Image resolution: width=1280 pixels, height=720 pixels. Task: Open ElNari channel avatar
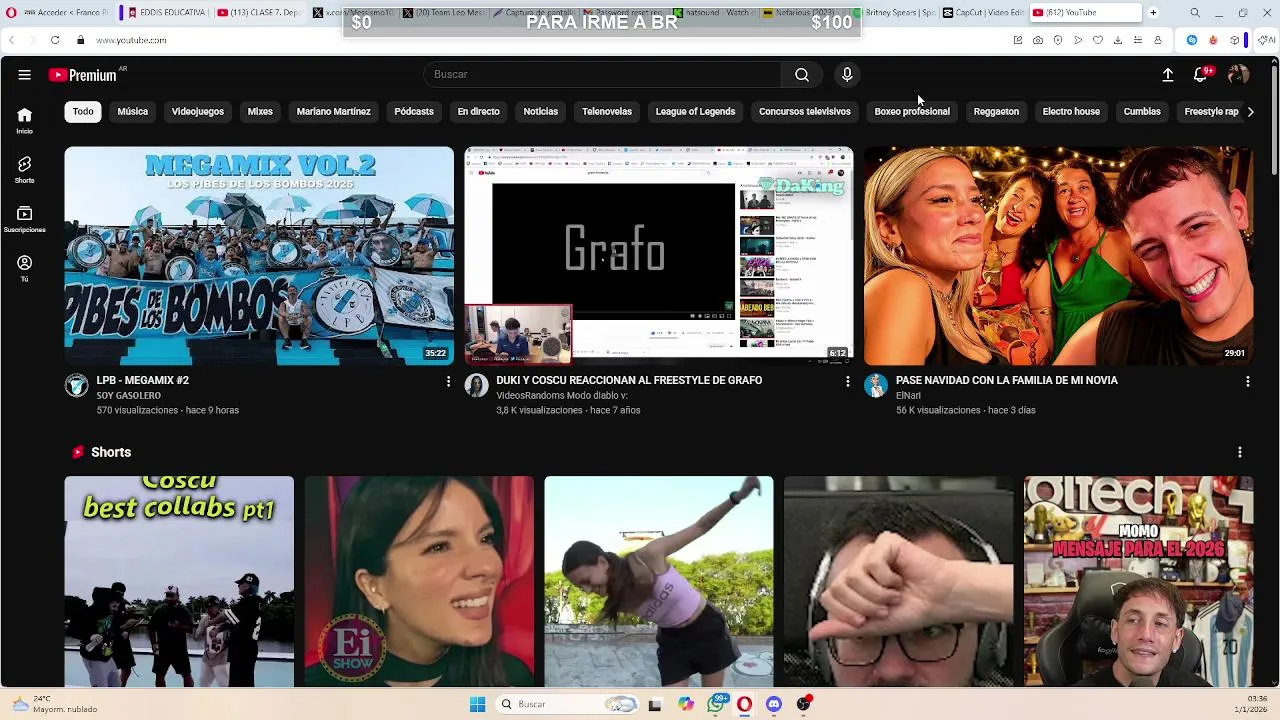(876, 386)
